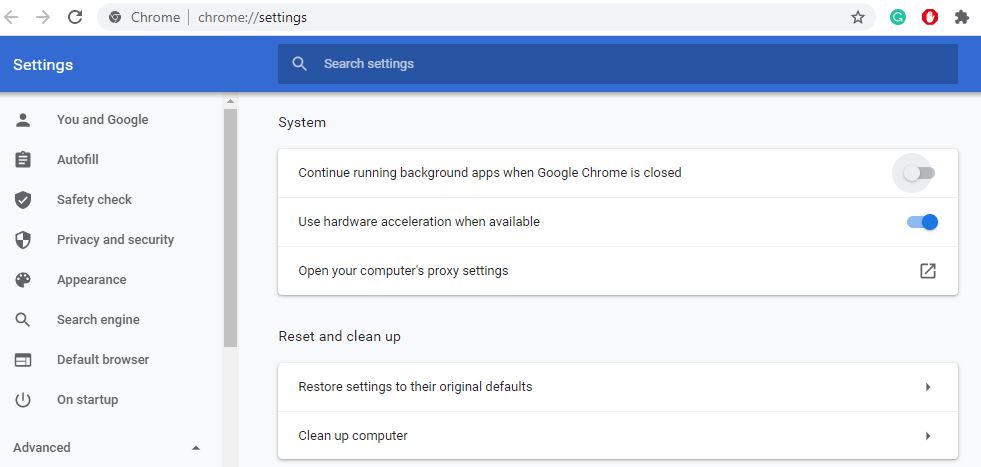Click the shield icon for Privacy and security
The height and width of the screenshot is (467, 981).
[x=23, y=240]
